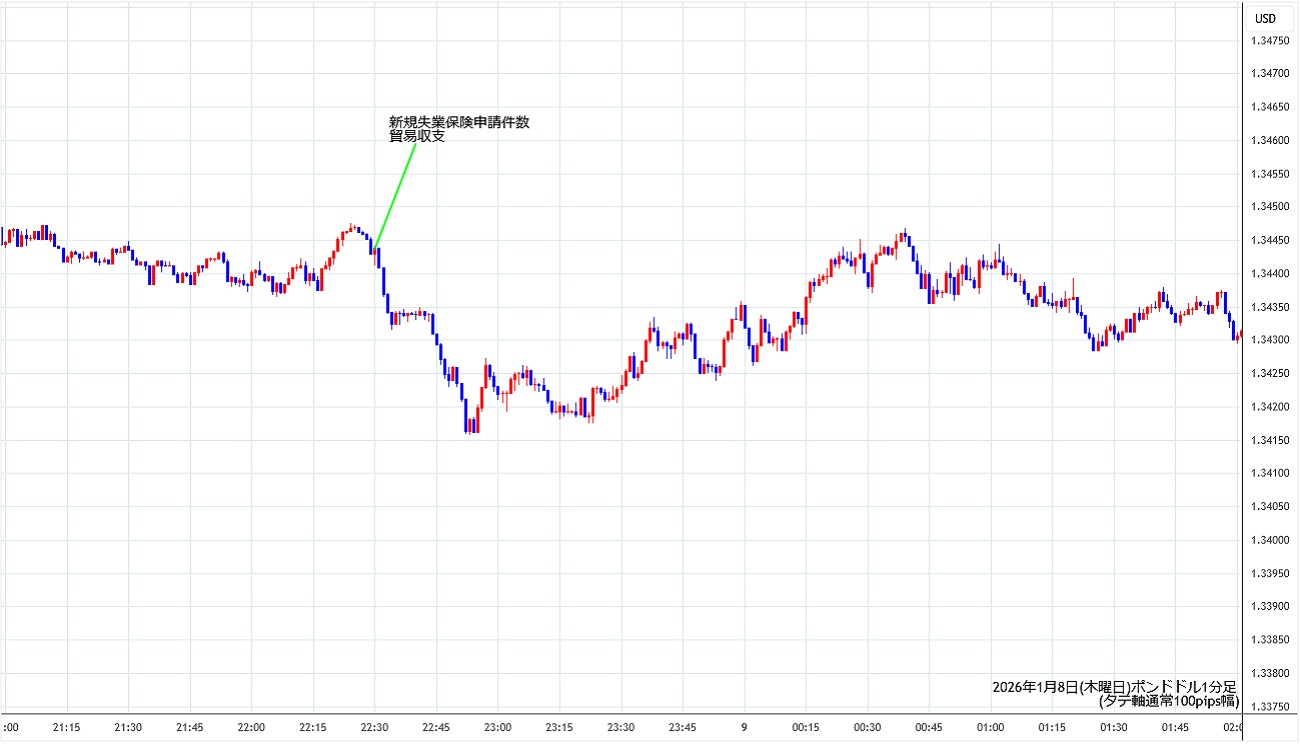The width and height of the screenshot is (1300, 745).
Task: Click the green annotation pointer line
Action: [395, 193]
